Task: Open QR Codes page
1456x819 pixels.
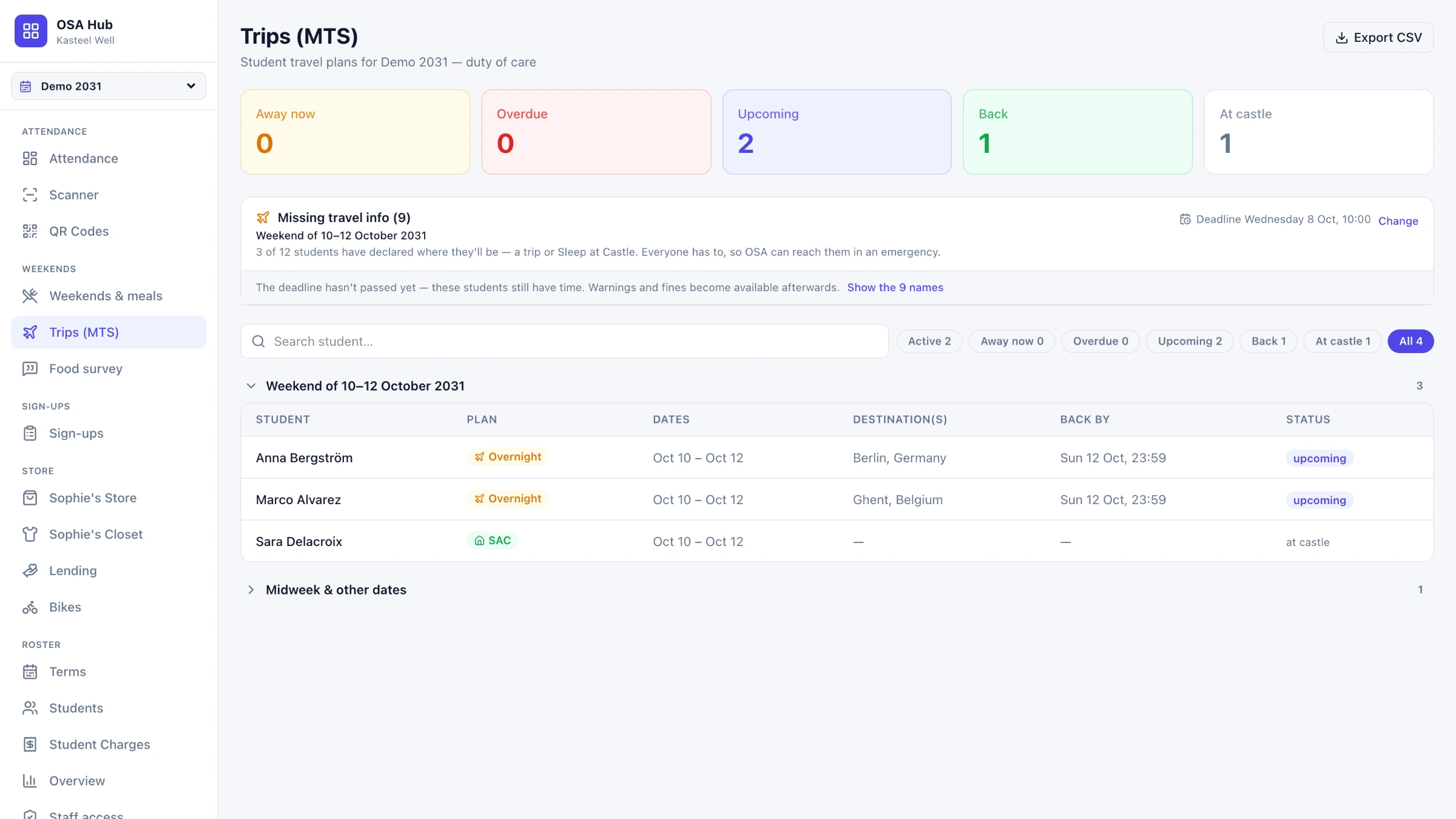Action: click(x=109, y=231)
